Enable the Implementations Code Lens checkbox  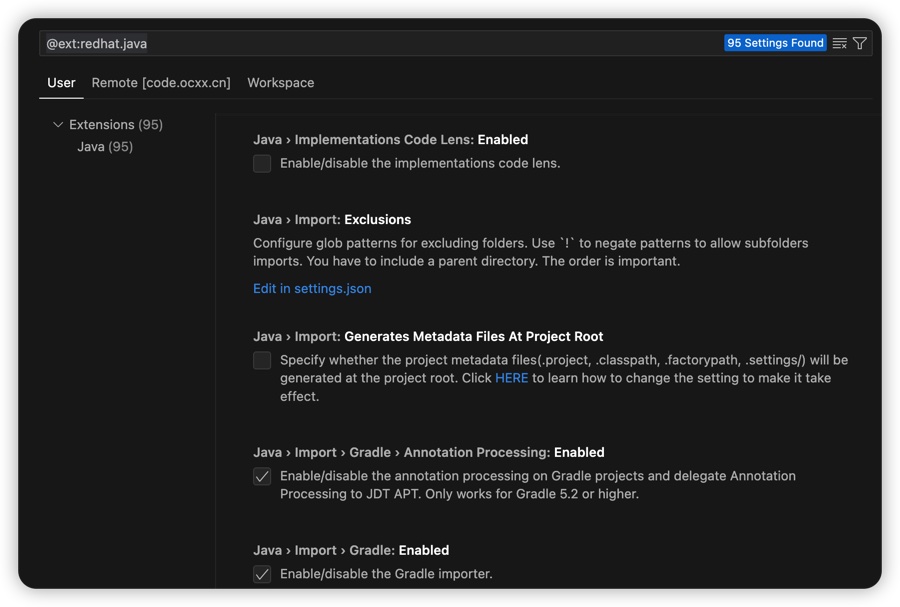tap(262, 163)
